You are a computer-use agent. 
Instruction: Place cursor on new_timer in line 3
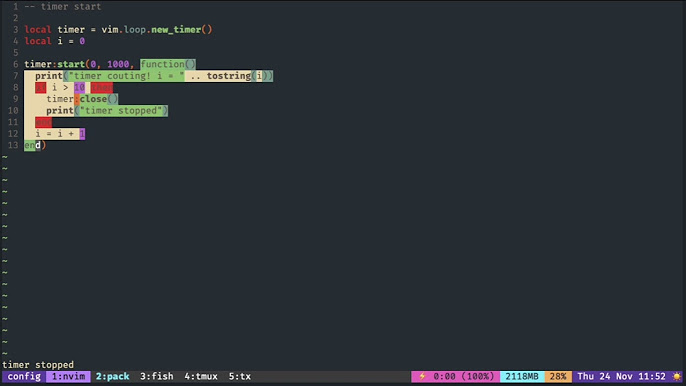tap(176, 29)
